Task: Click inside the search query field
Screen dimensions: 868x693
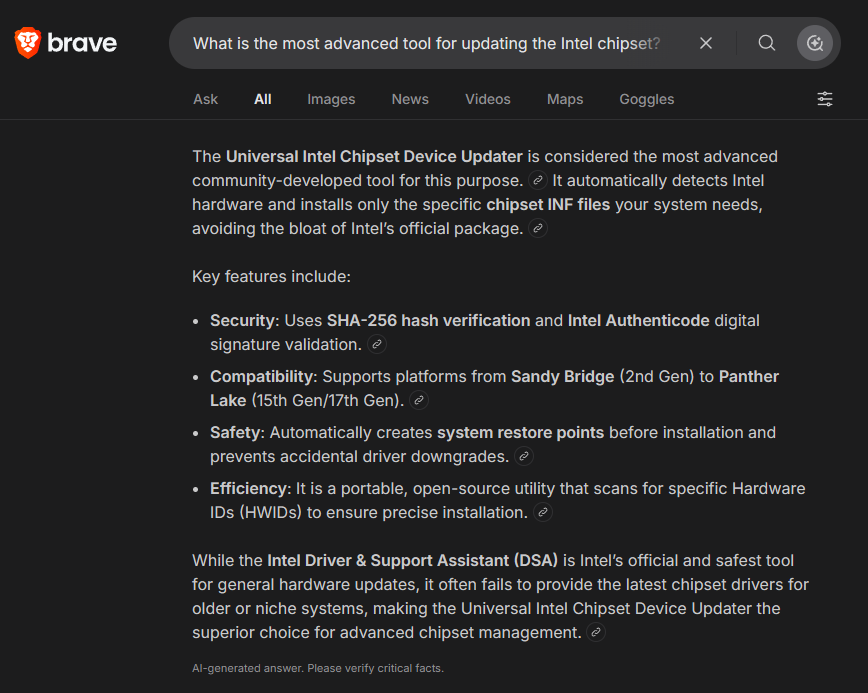Action: [426, 43]
